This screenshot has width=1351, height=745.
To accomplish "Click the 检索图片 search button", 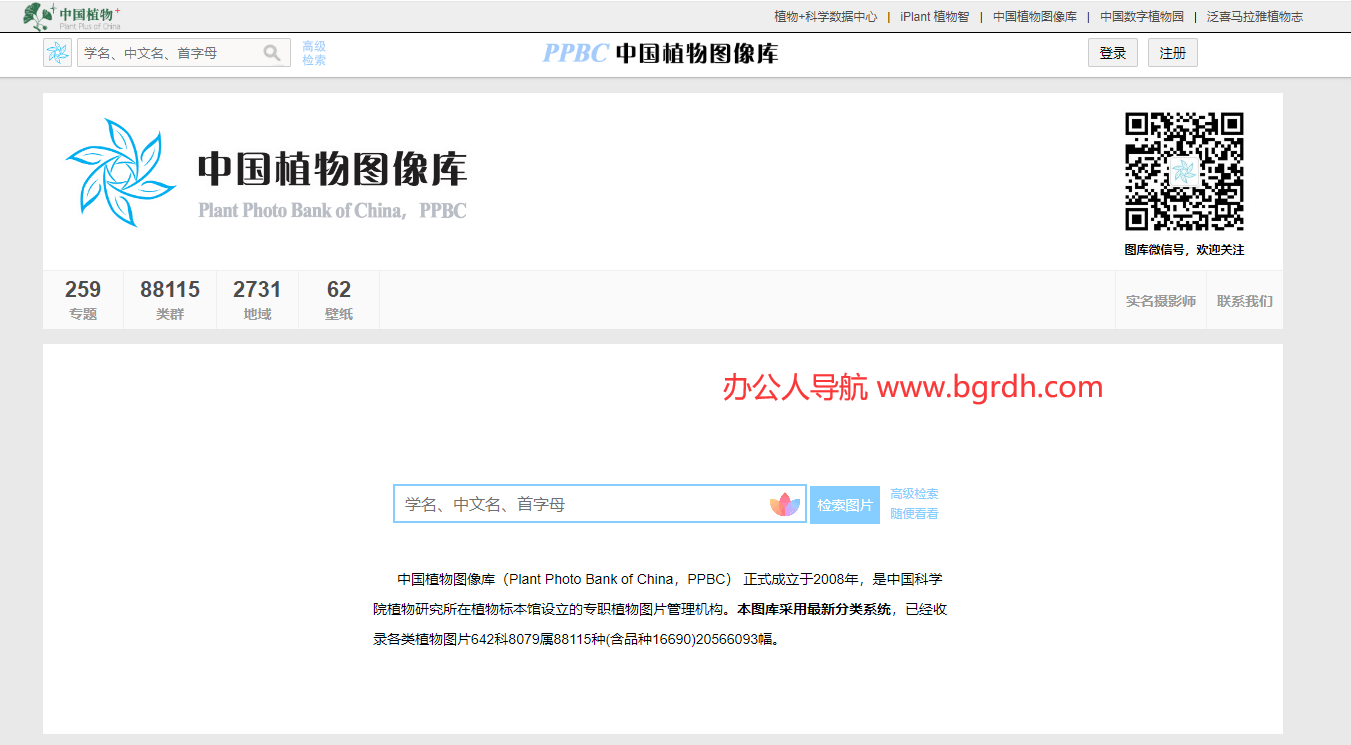I will pos(845,505).
